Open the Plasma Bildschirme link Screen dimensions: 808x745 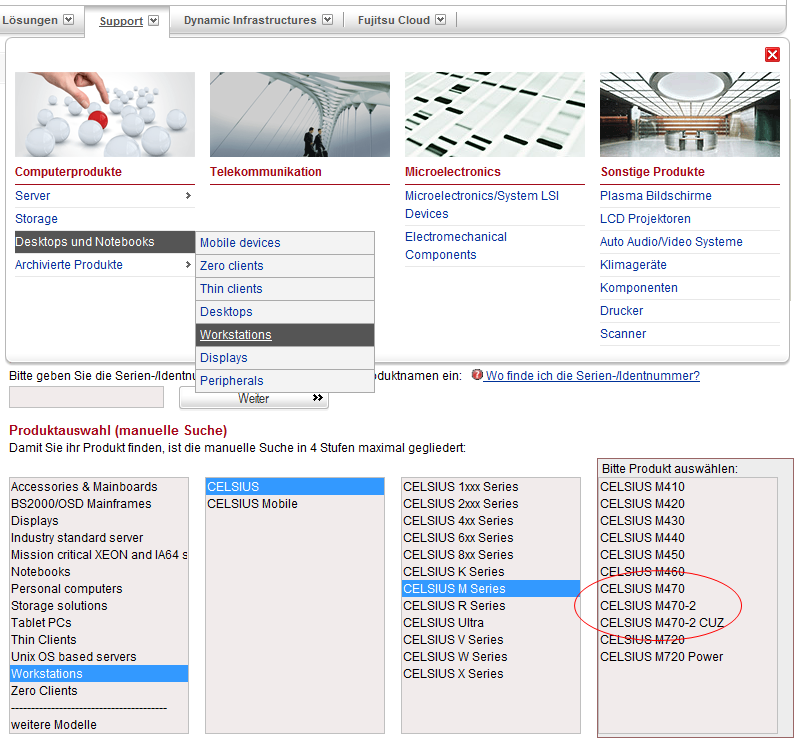tap(655, 196)
